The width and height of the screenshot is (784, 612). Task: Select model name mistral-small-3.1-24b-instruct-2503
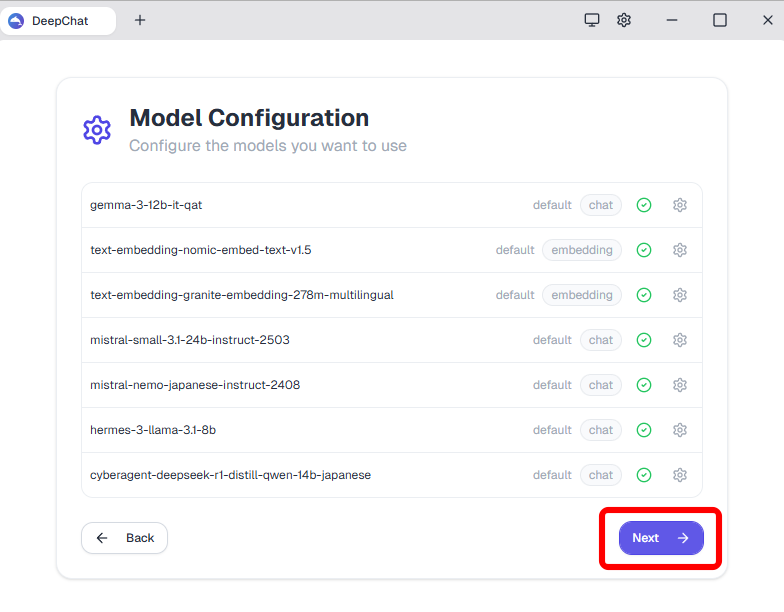[x=190, y=340]
